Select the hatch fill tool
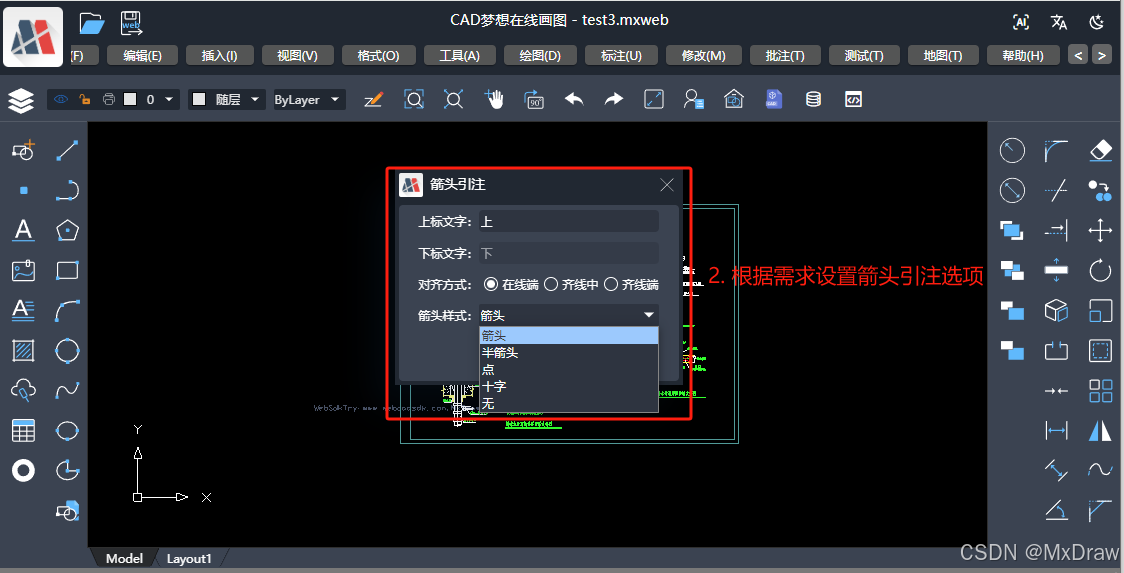This screenshot has width=1124, height=573. pyautogui.click(x=23, y=351)
